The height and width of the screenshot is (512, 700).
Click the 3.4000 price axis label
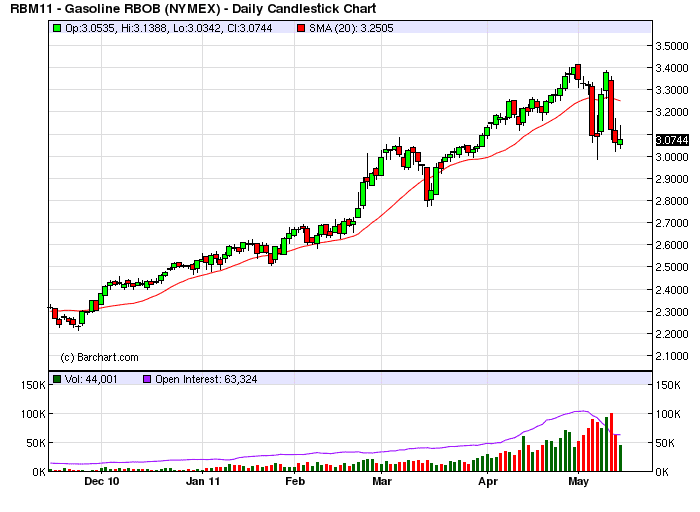point(672,68)
